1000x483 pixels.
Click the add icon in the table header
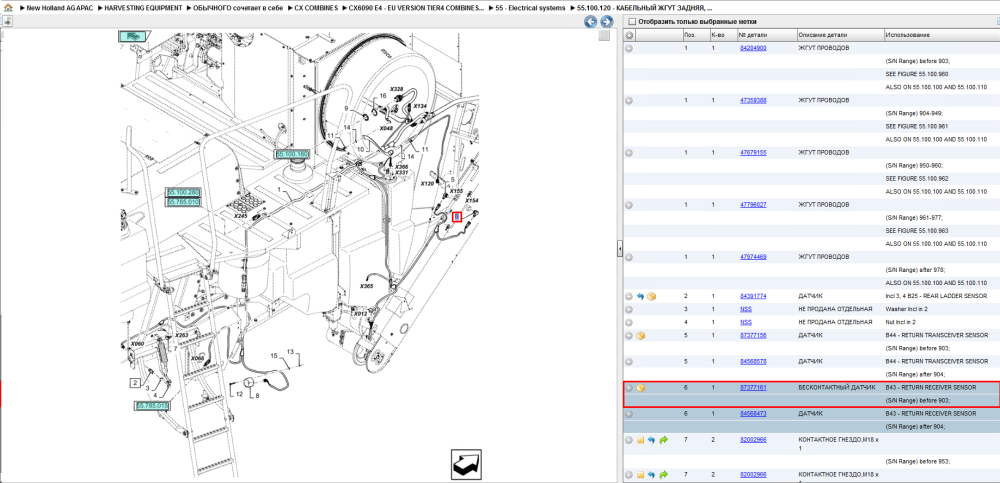[x=629, y=34]
